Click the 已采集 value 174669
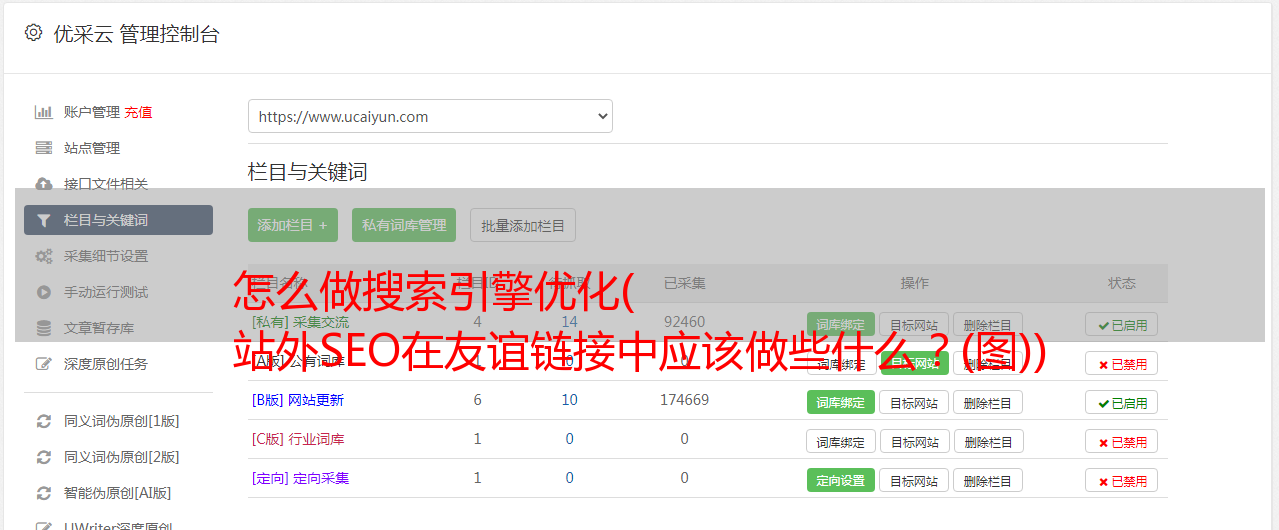The height and width of the screenshot is (530, 1279). coord(684,400)
